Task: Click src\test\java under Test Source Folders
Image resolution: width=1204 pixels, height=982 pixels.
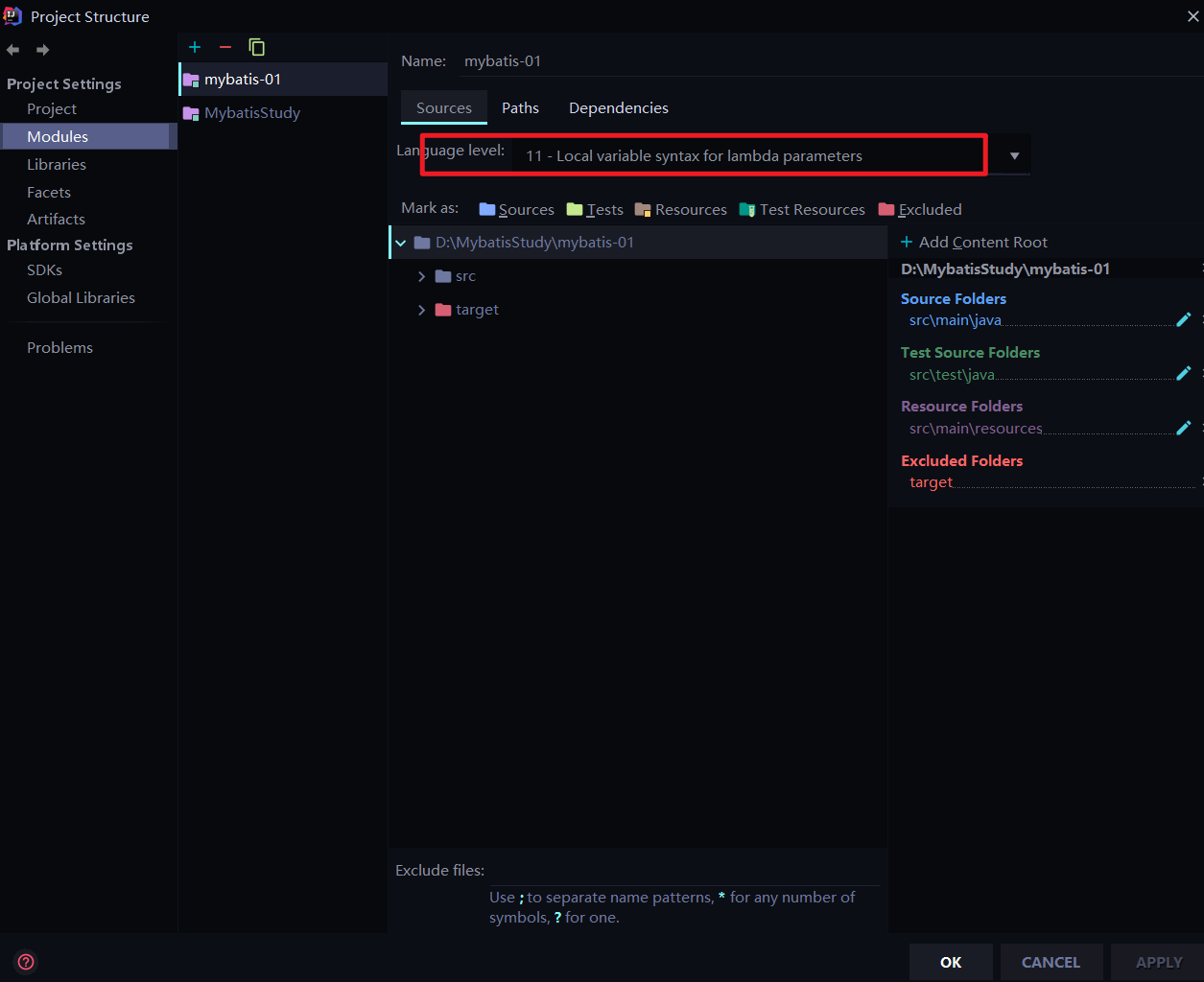Action: 952,375
